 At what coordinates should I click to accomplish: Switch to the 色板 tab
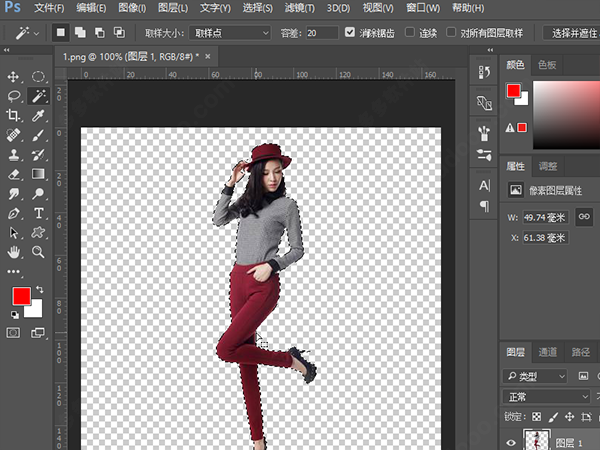tap(547, 65)
